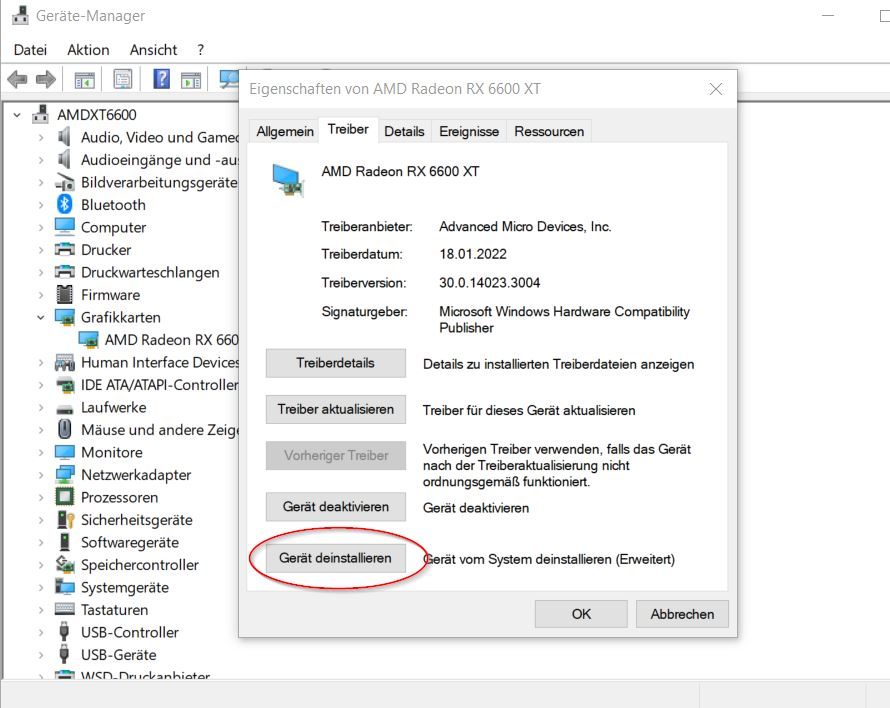The image size is (890, 708).
Task: Click the Human Interface Devices icon
Action: pyautogui.click(x=65, y=362)
